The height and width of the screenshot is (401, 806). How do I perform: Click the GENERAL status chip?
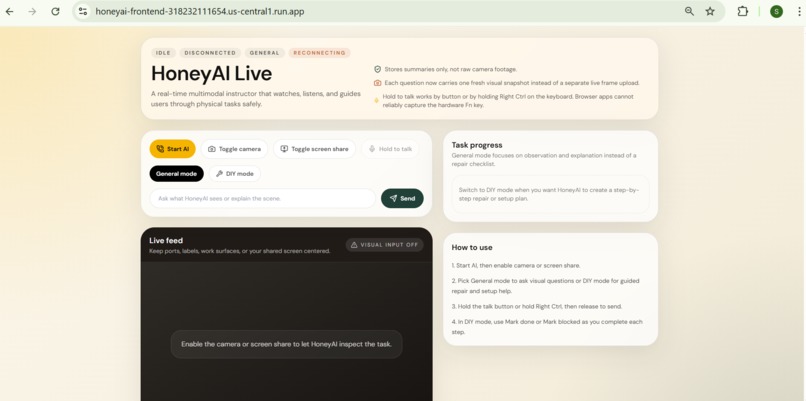pyautogui.click(x=265, y=53)
